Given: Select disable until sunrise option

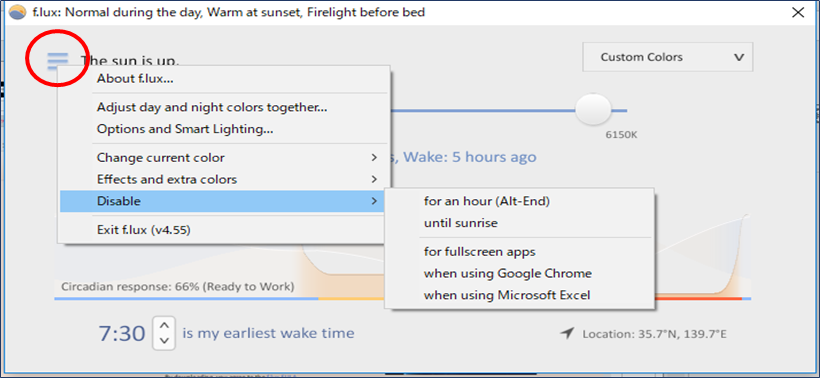Looking at the screenshot, I should coord(519,223).
